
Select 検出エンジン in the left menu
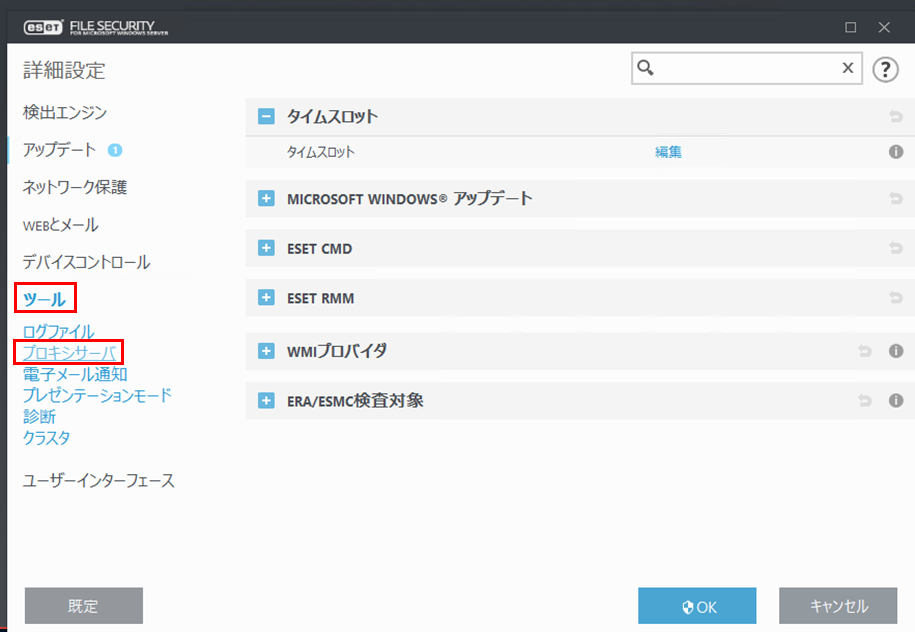tap(65, 112)
